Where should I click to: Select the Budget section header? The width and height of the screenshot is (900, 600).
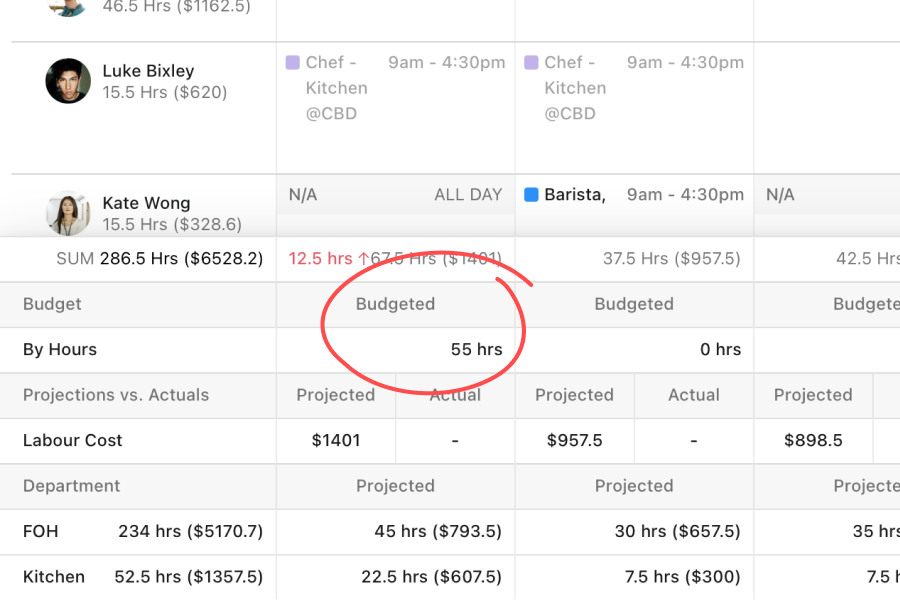pyautogui.click(x=52, y=304)
